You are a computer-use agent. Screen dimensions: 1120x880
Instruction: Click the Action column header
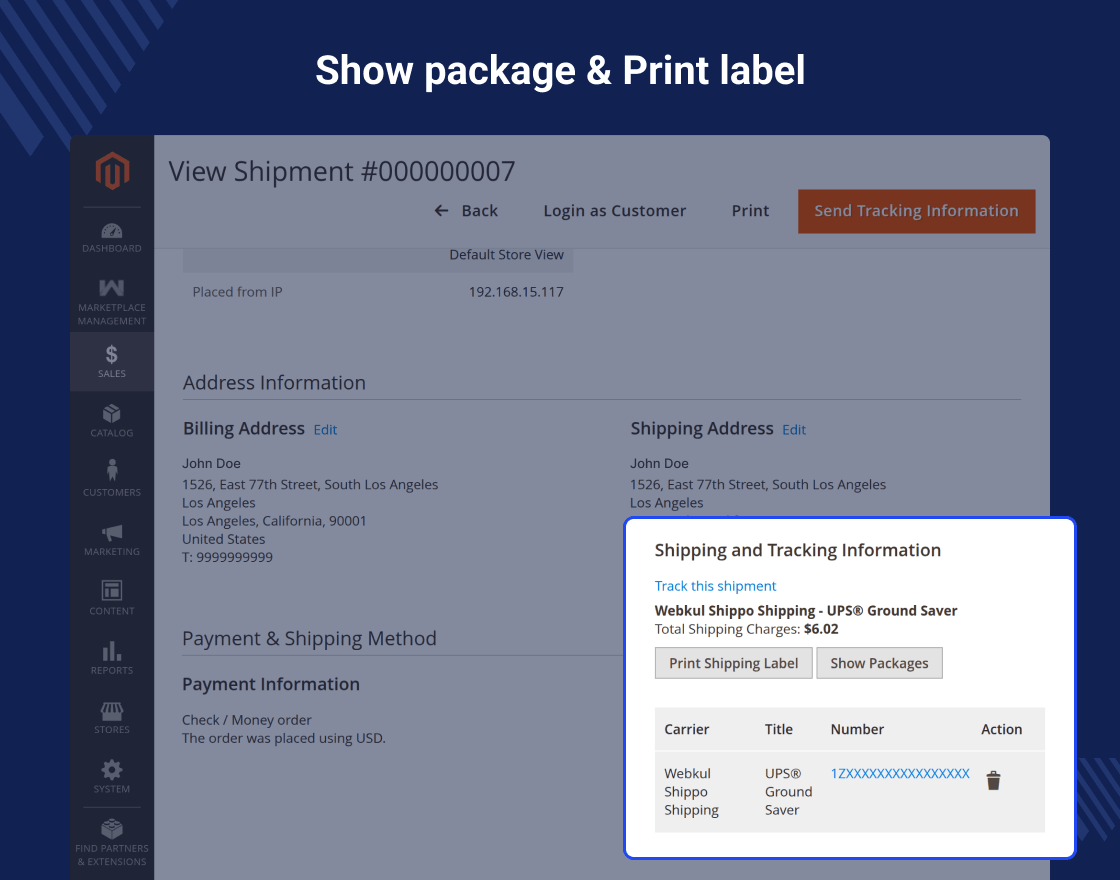[1001, 729]
